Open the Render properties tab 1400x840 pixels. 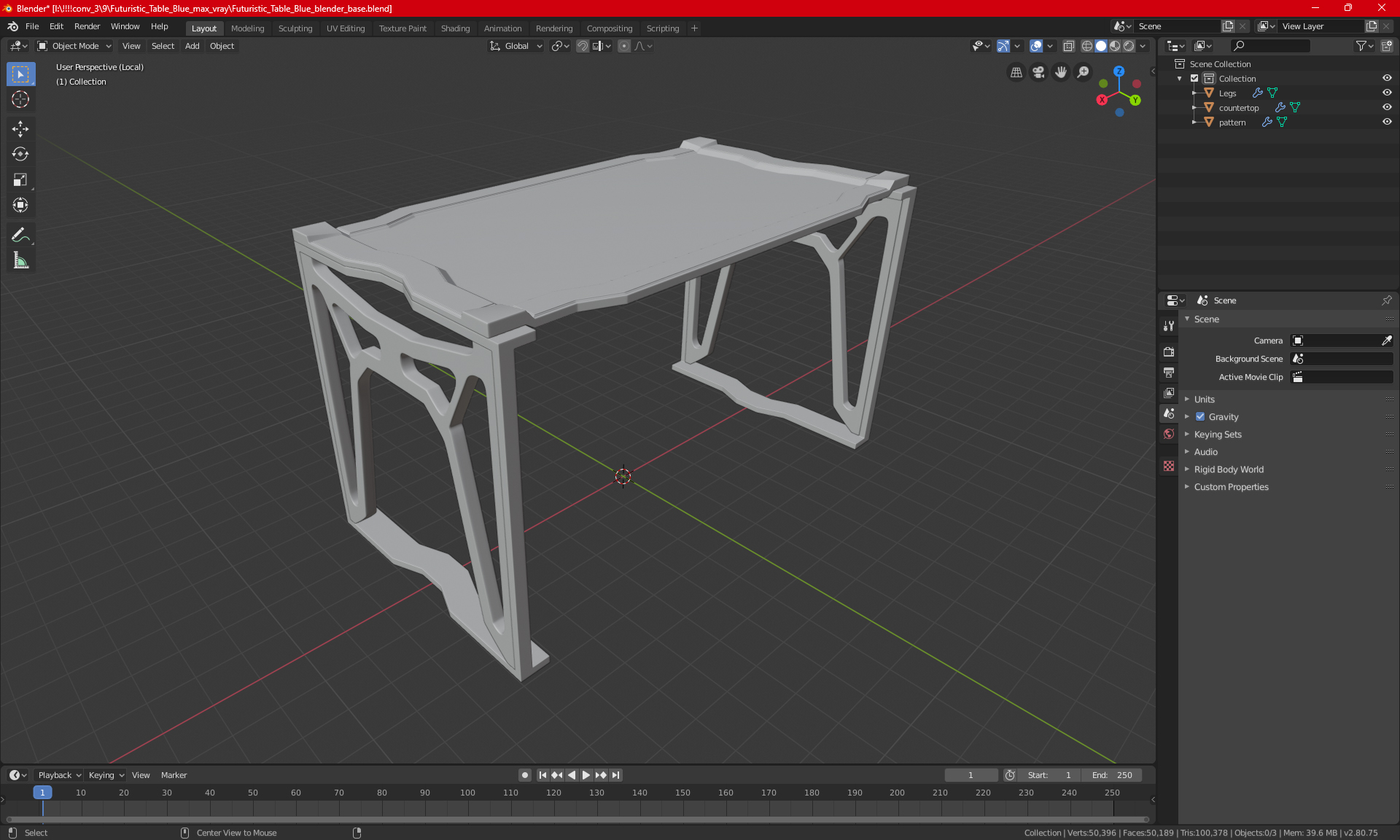click(1169, 351)
